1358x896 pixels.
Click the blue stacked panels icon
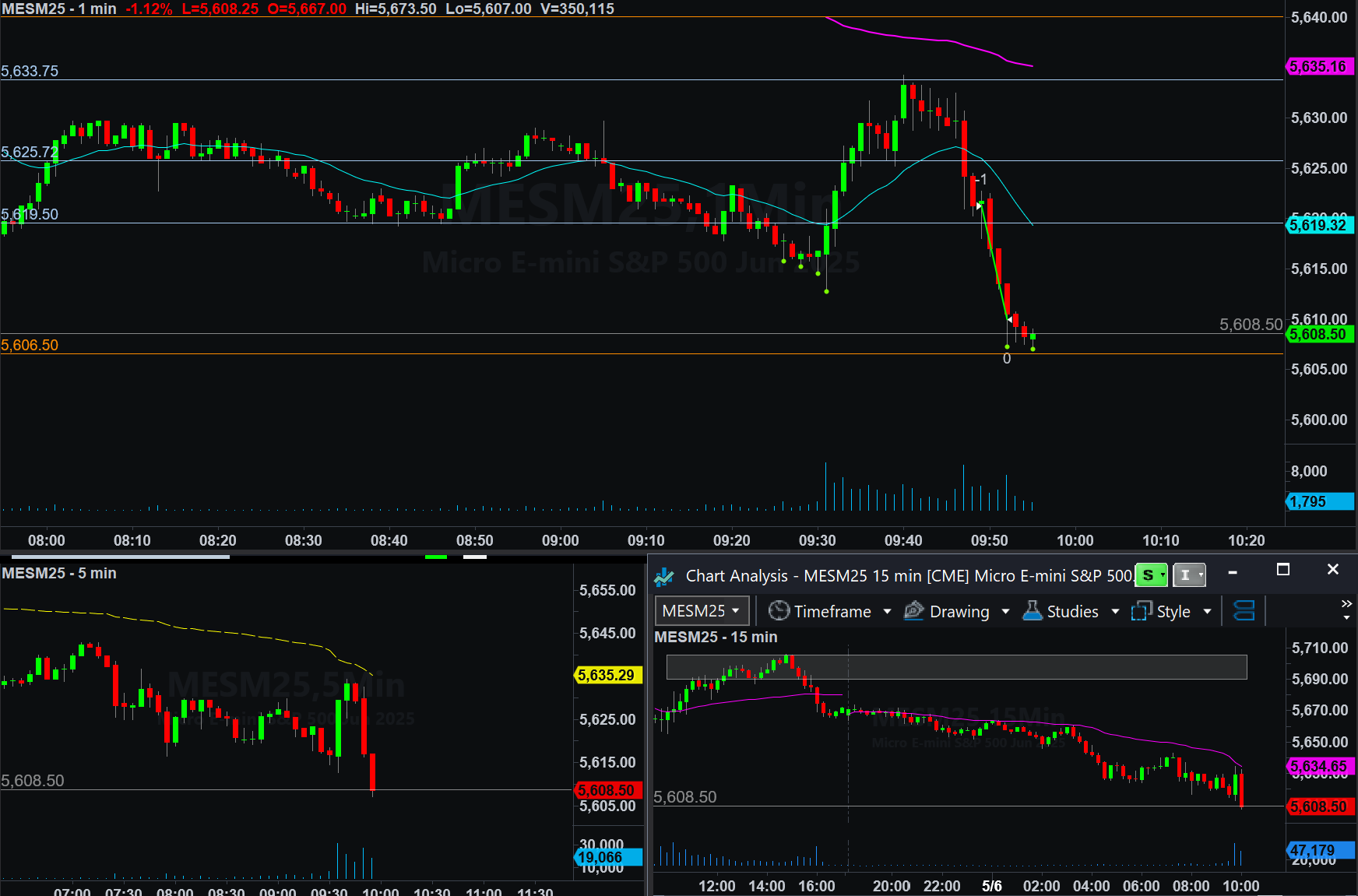[x=1244, y=611]
